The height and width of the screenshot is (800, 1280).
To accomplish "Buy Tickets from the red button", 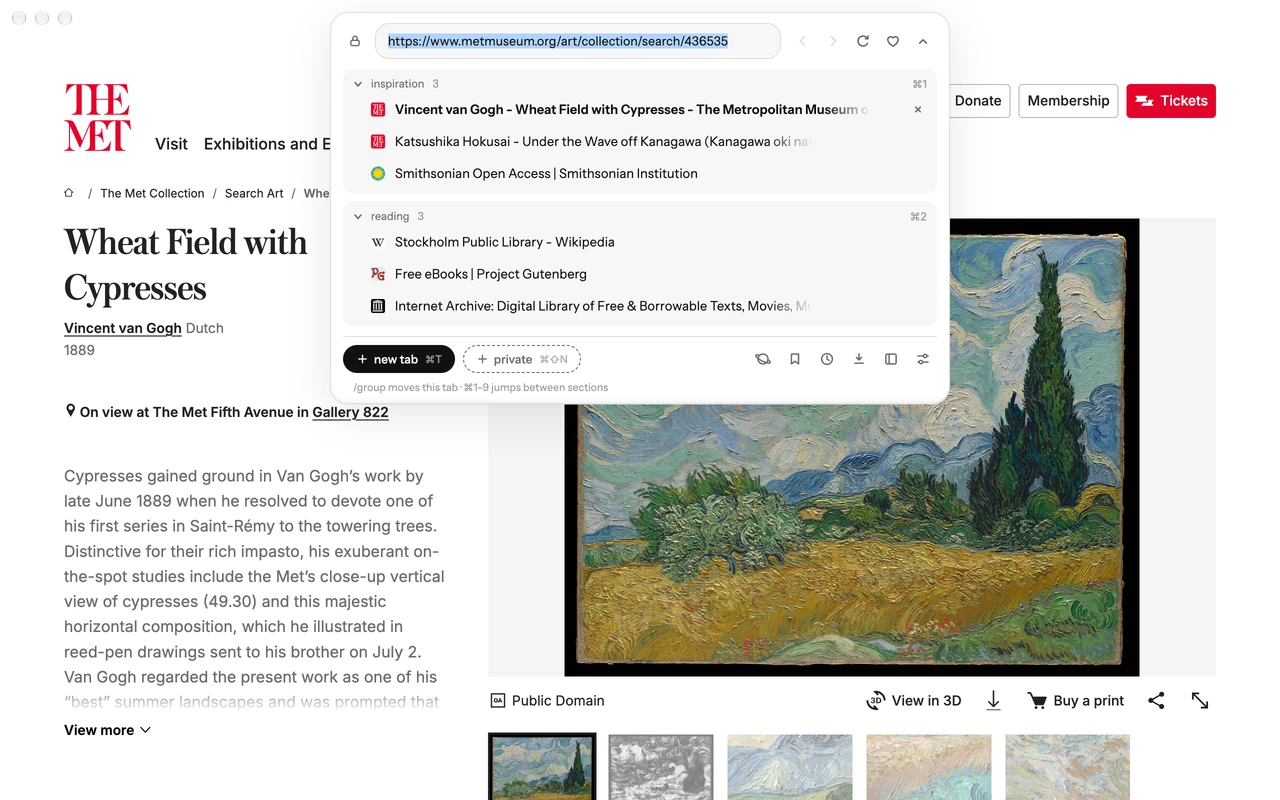I will (x=1171, y=101).
